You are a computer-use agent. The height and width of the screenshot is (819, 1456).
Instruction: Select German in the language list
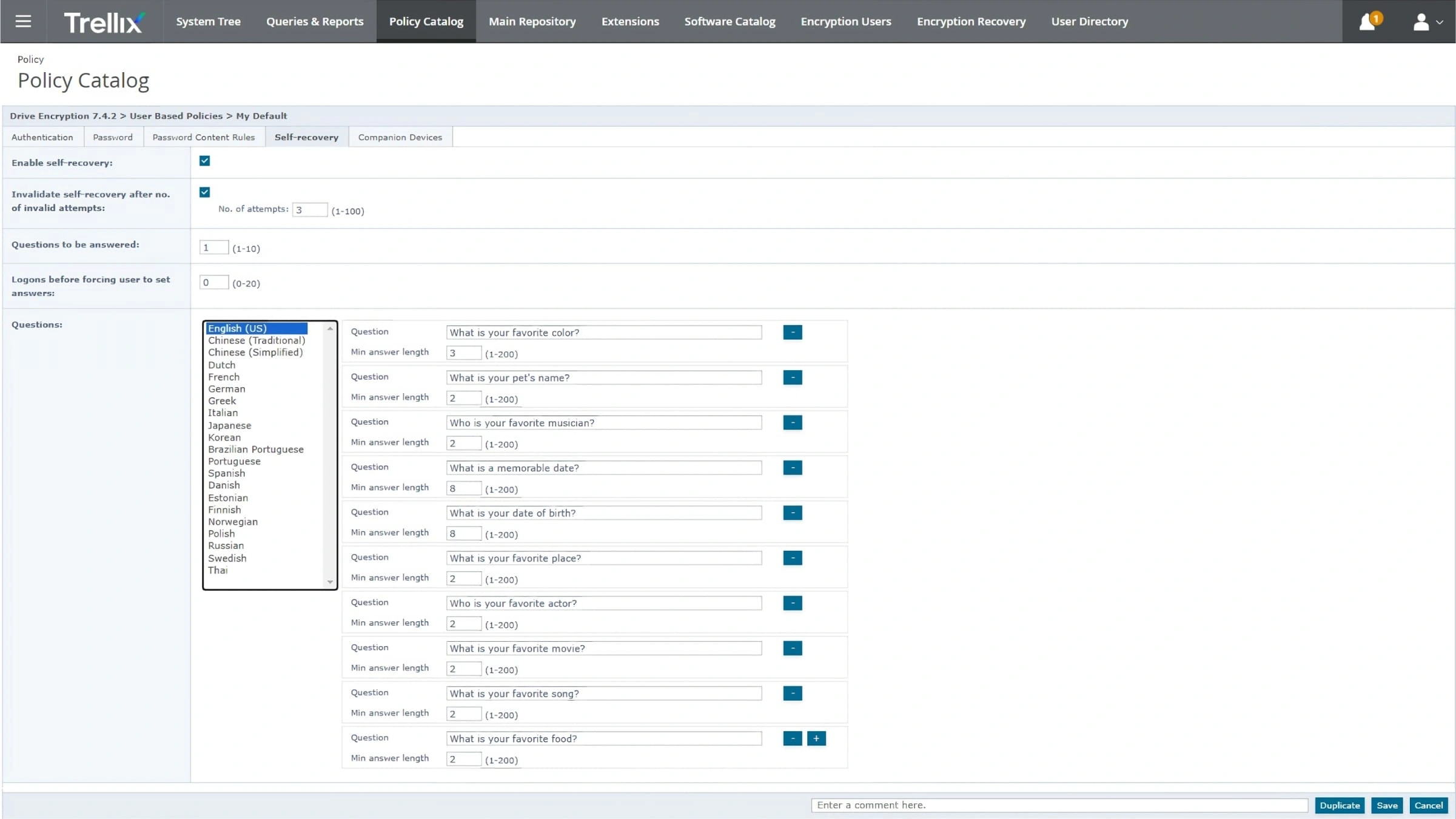(x=227, y=389)
